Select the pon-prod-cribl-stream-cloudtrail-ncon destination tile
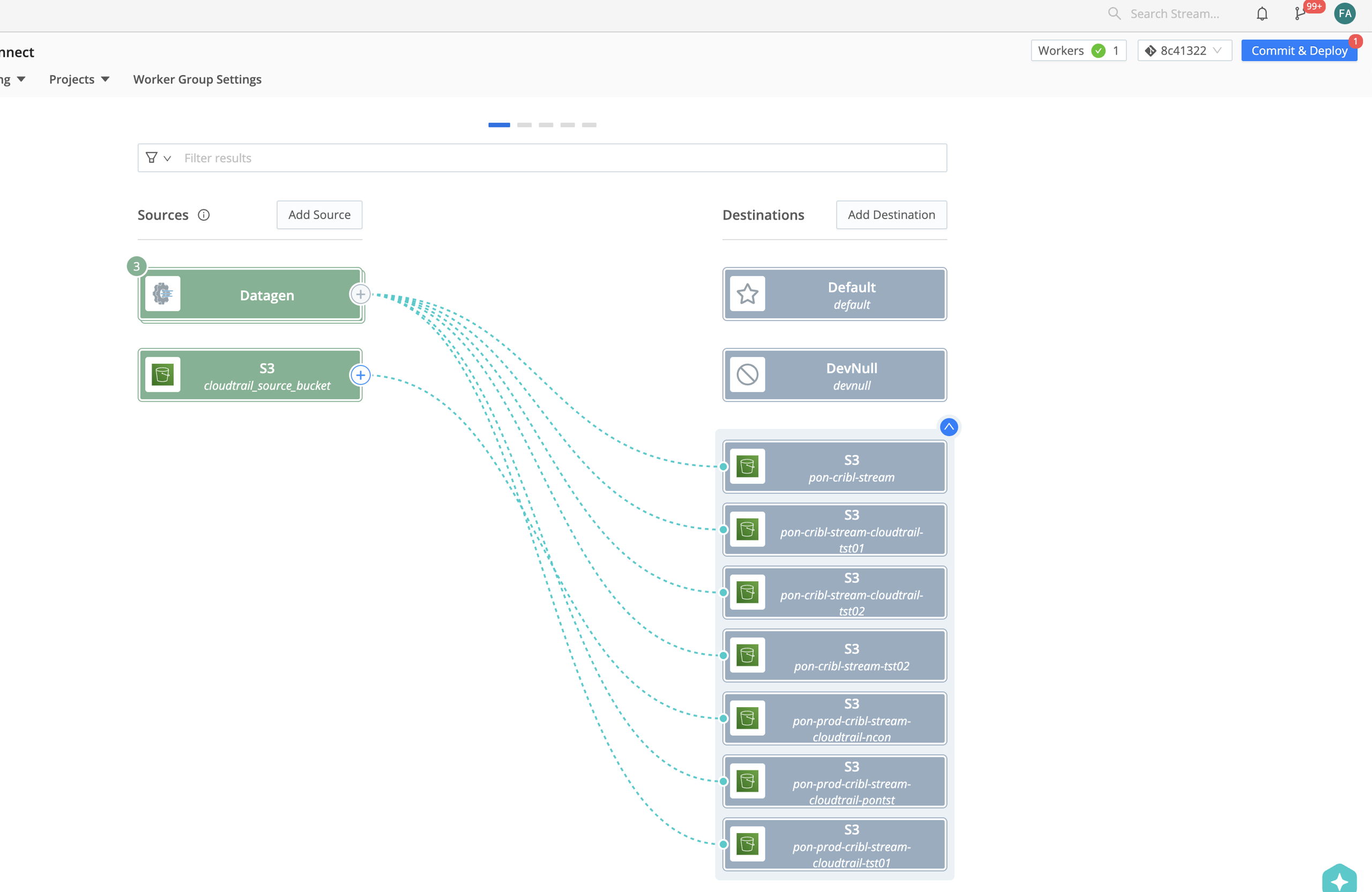Image resolution: width=1372 pixels, height=892 pixels. [835, 718]
